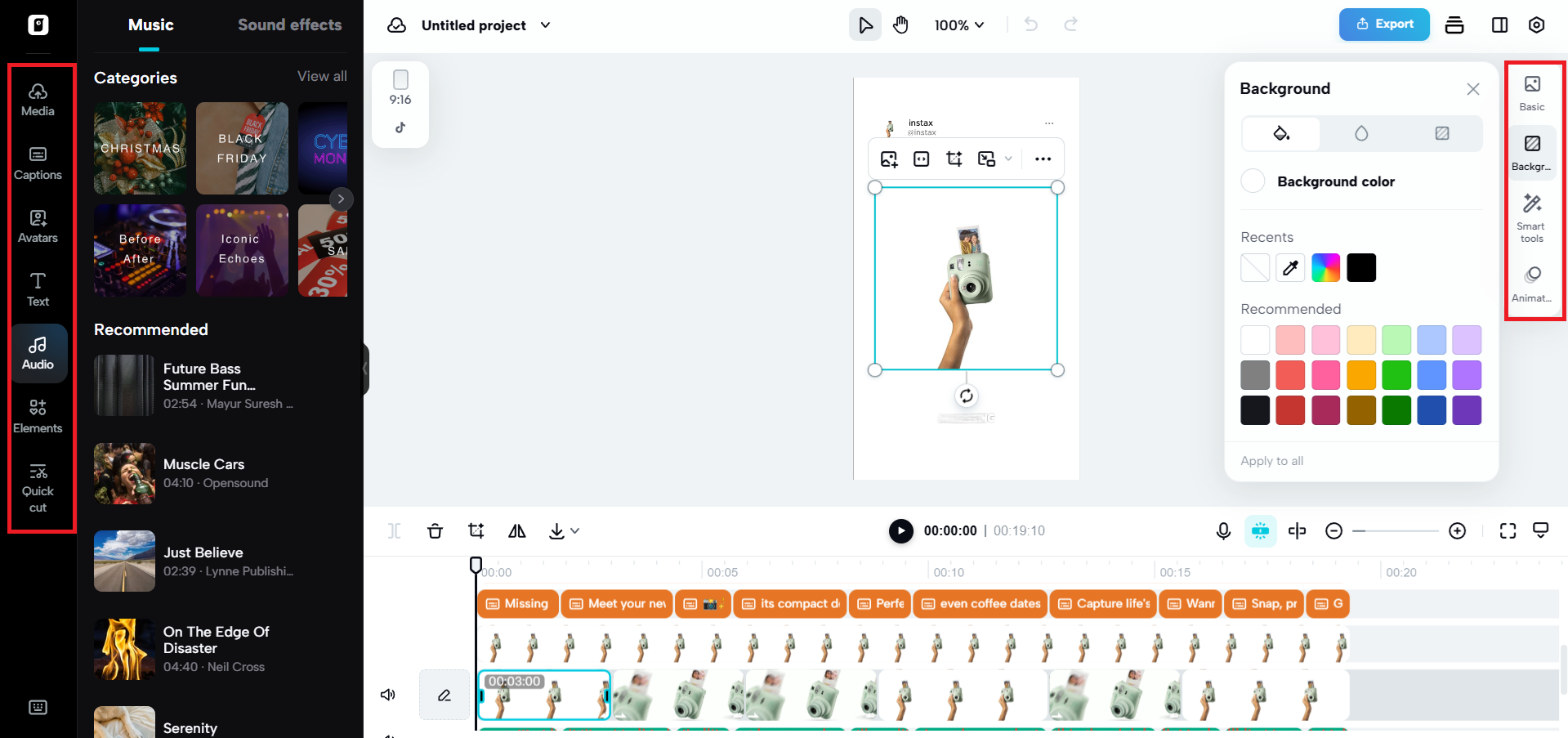Image resolution: width=1568 pixels, height=738 pixels.
Task: Select the pattern background tab
Action: (1441, 133)
